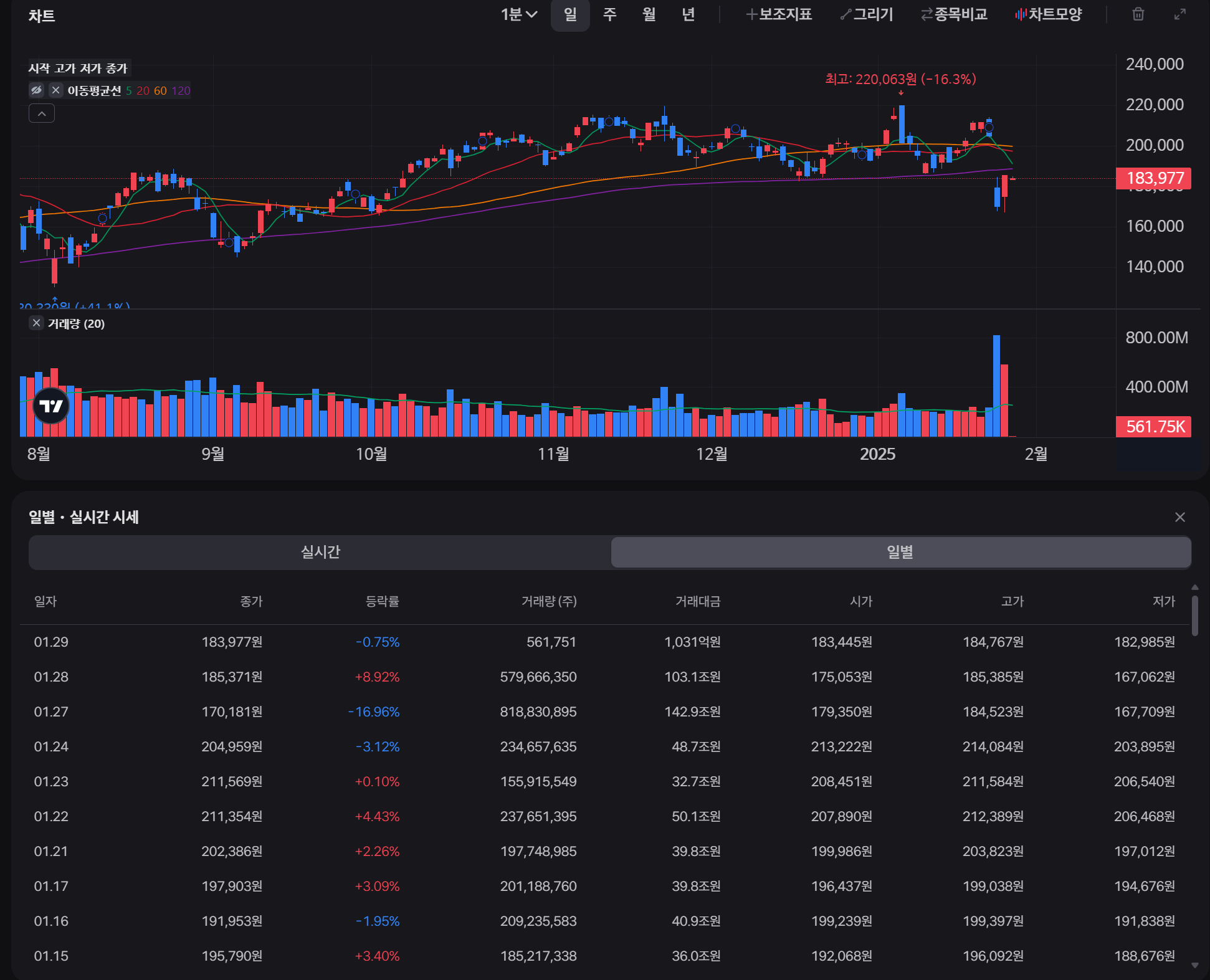Select the 일별 tab
The width and height of the screenshot is (1210, 980).
point(900,552)
